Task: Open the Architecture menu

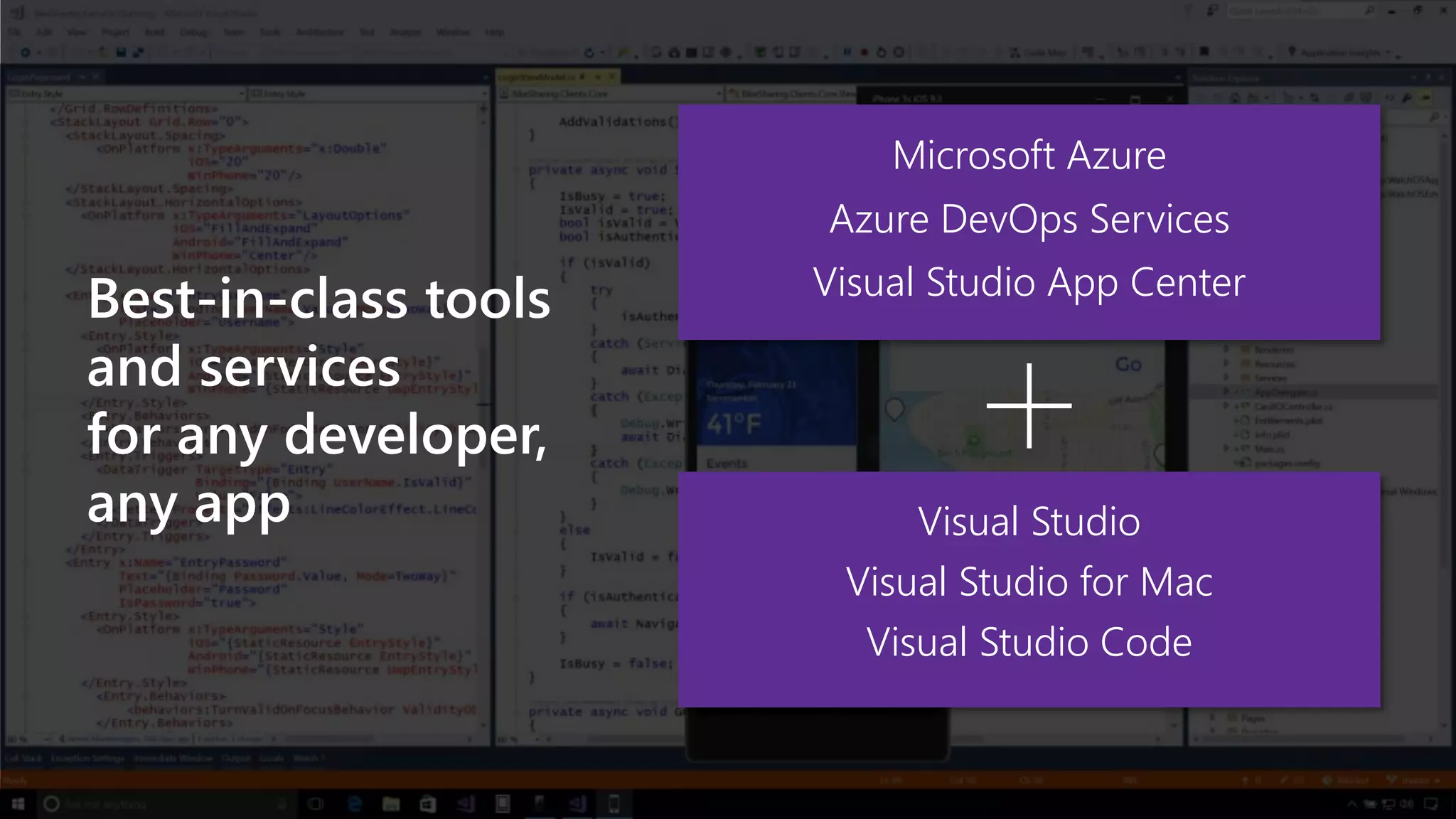Action: click(319, 32)
